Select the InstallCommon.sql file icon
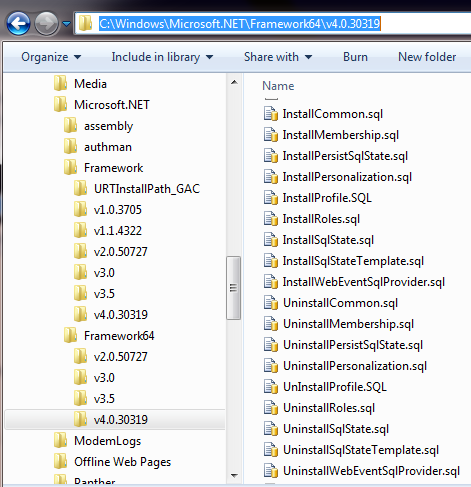The height and width of the screenshot is (487, 471). 271,114
